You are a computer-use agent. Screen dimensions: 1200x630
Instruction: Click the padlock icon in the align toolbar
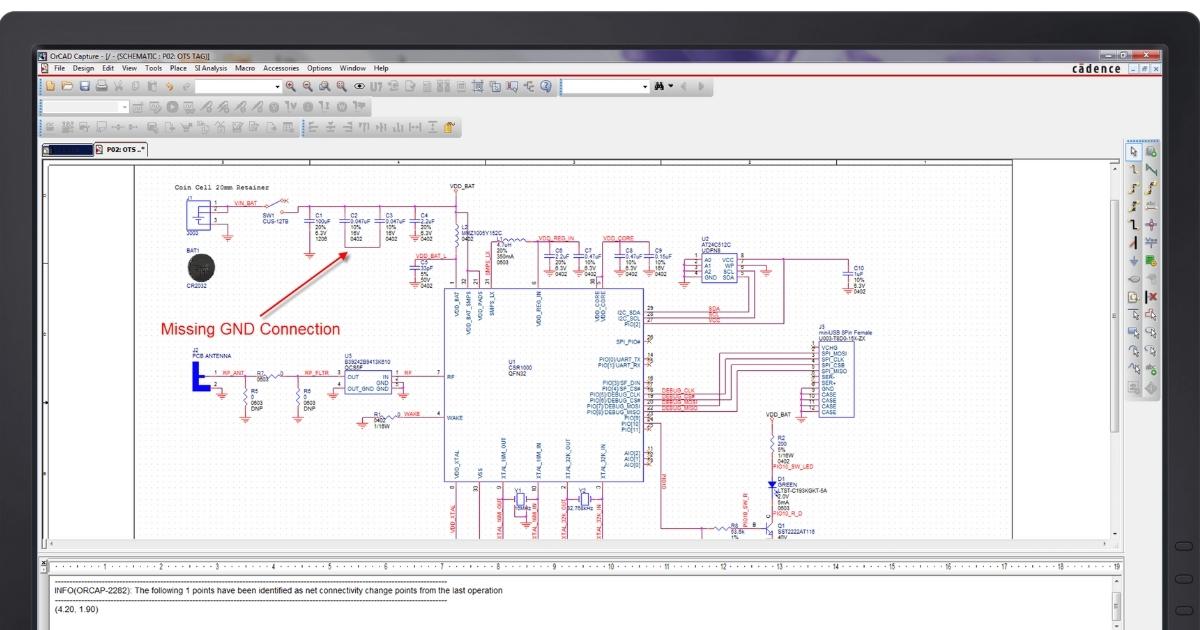point(449,127)
